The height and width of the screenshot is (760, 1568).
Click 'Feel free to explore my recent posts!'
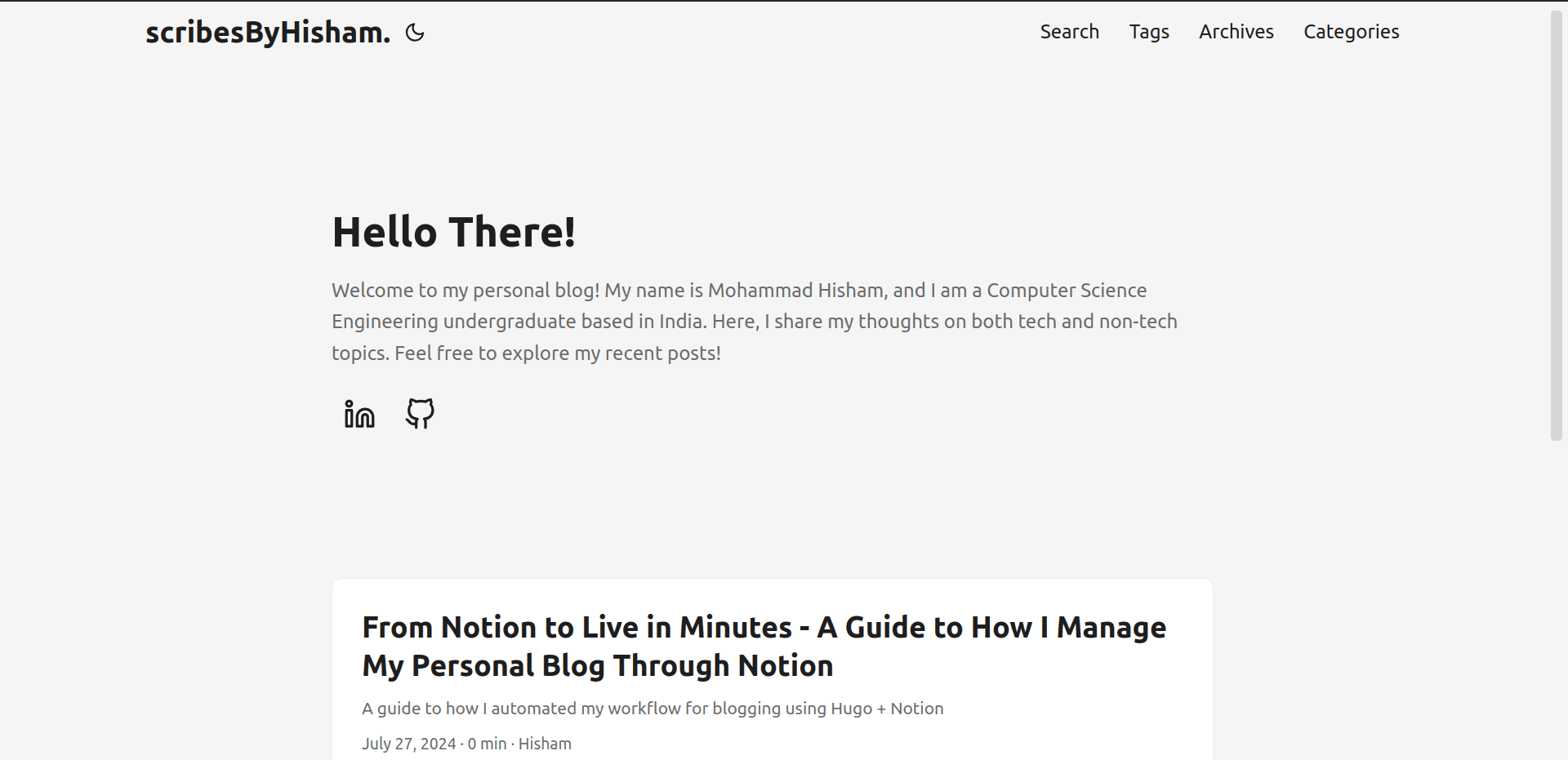point(557,353)
